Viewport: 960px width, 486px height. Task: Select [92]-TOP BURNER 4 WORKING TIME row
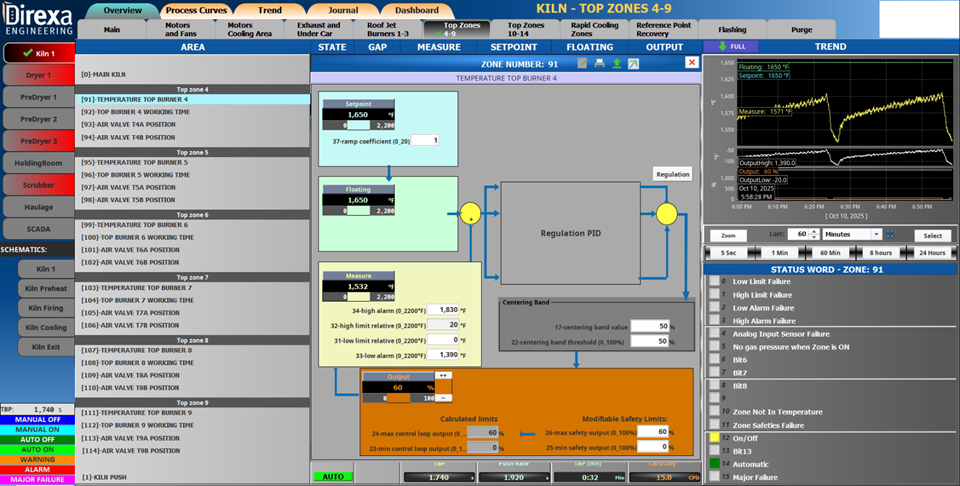[x=192, y=112]
